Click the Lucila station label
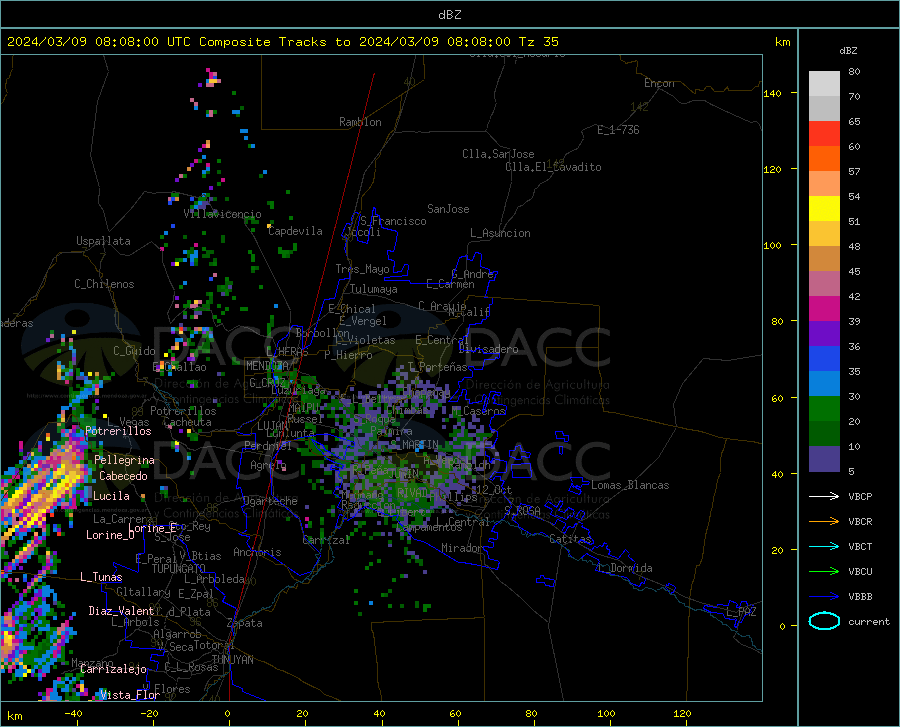 click(111, 496)
